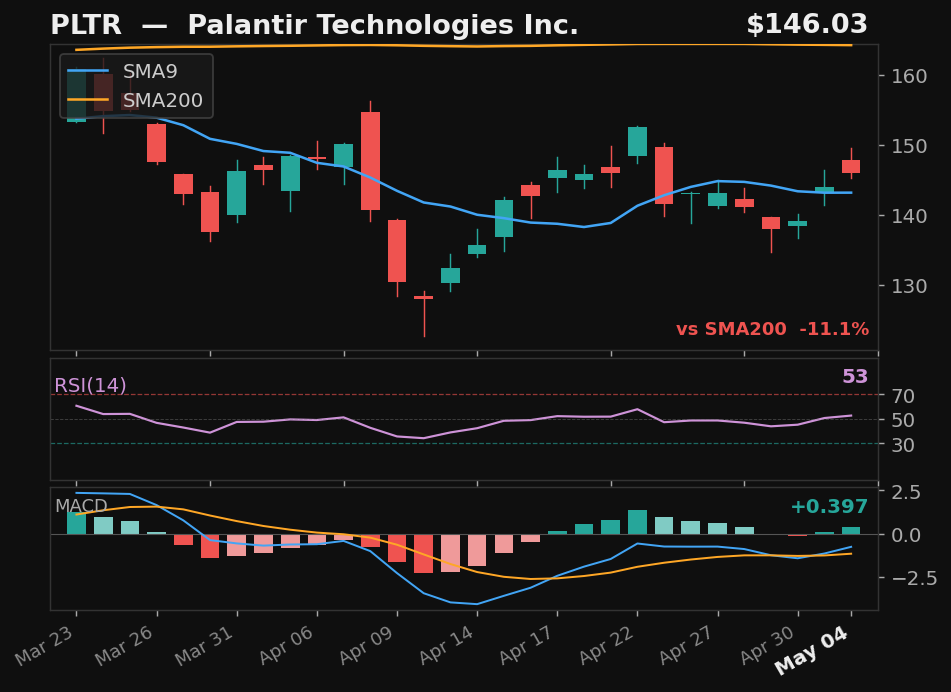Screen dimensions: 951x692
Task: Click the Apr 22 date label
Action: 606,645
